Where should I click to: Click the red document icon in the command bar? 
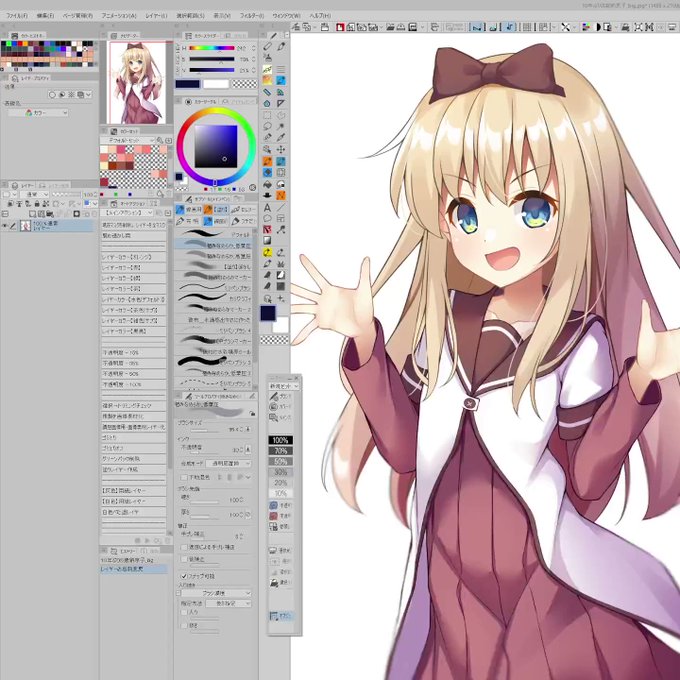coord(340,27)
